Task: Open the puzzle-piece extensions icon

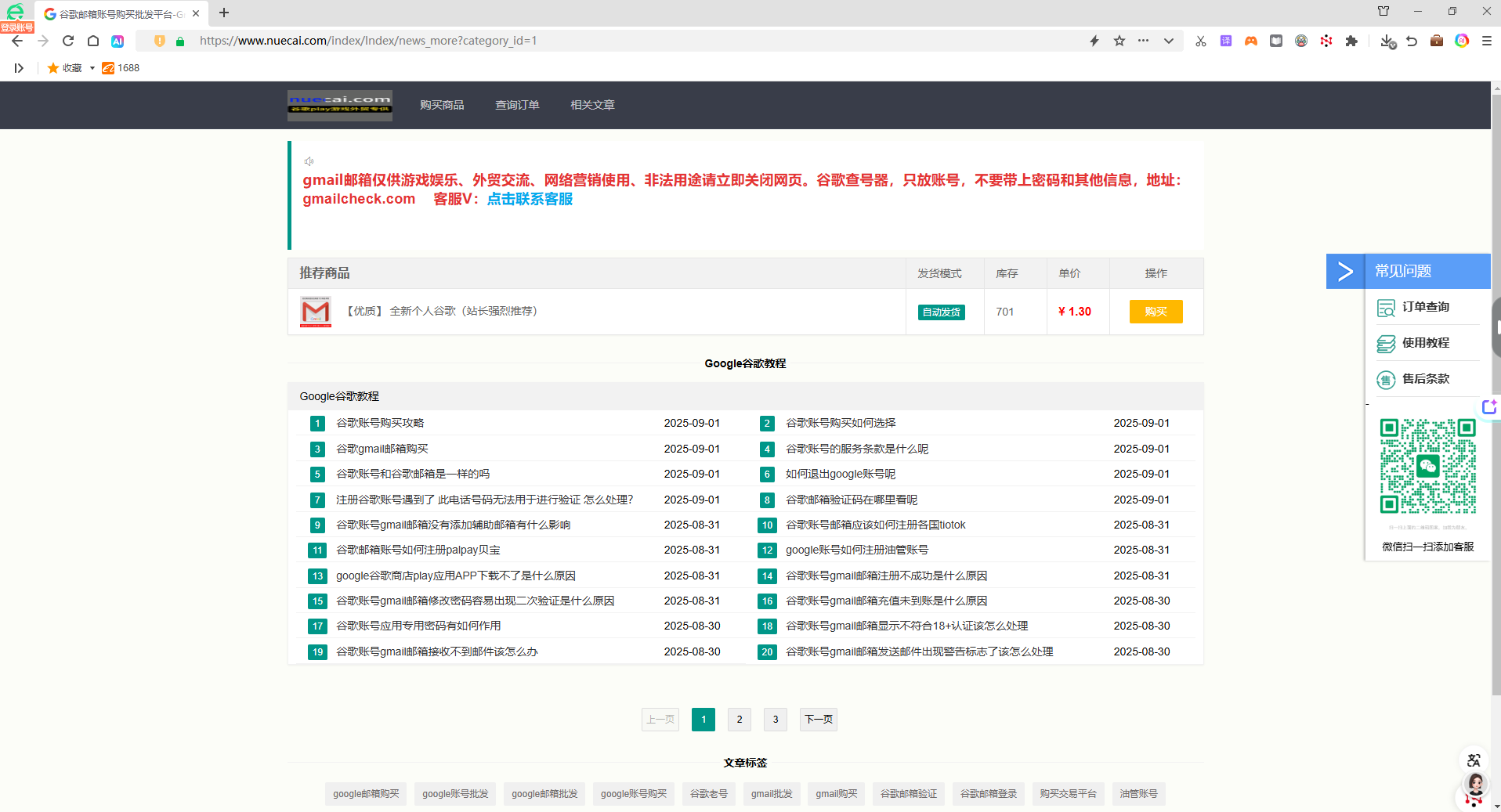Action: click(1351, 41)
